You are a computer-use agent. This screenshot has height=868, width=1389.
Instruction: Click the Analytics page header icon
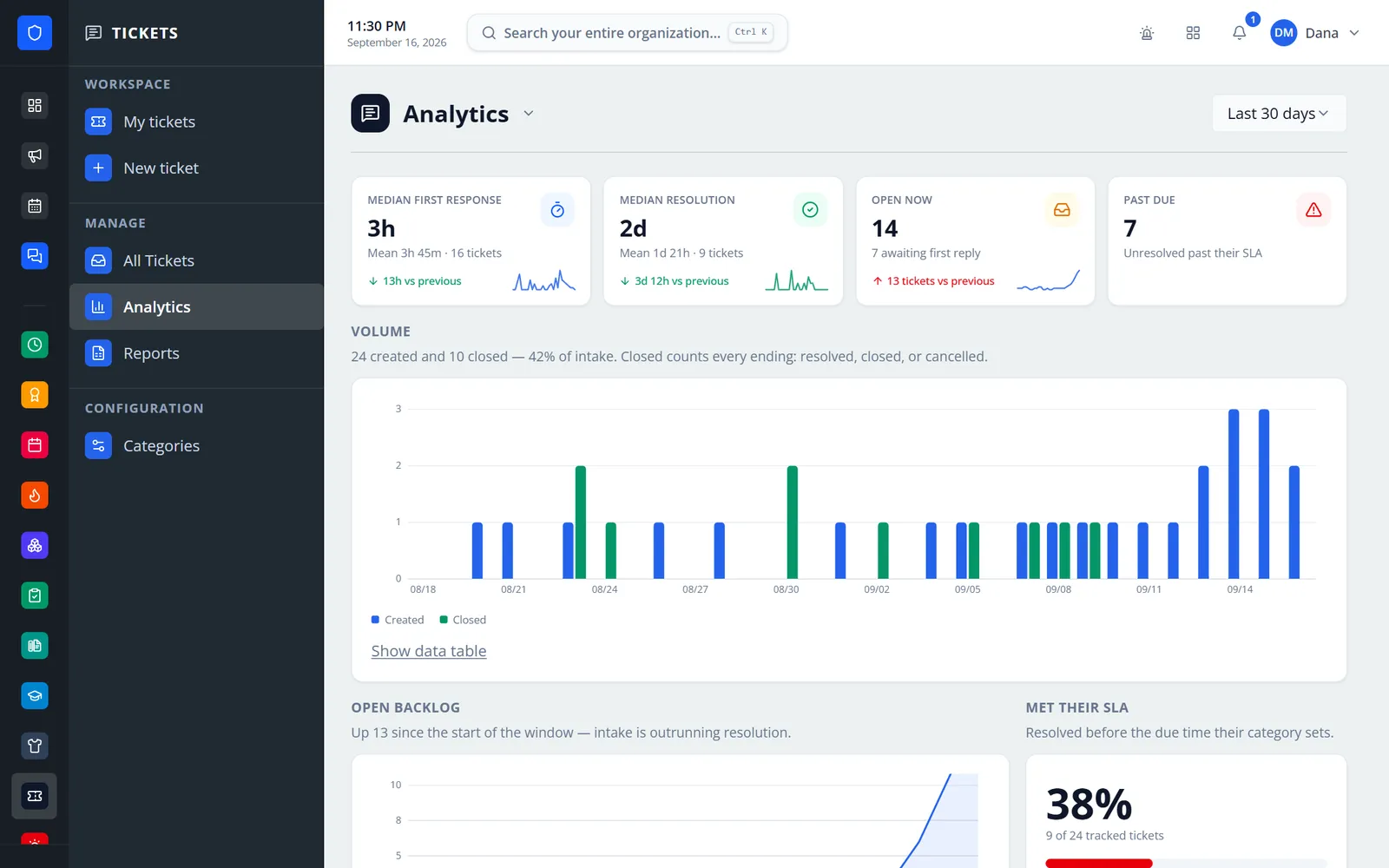(371, 114)
